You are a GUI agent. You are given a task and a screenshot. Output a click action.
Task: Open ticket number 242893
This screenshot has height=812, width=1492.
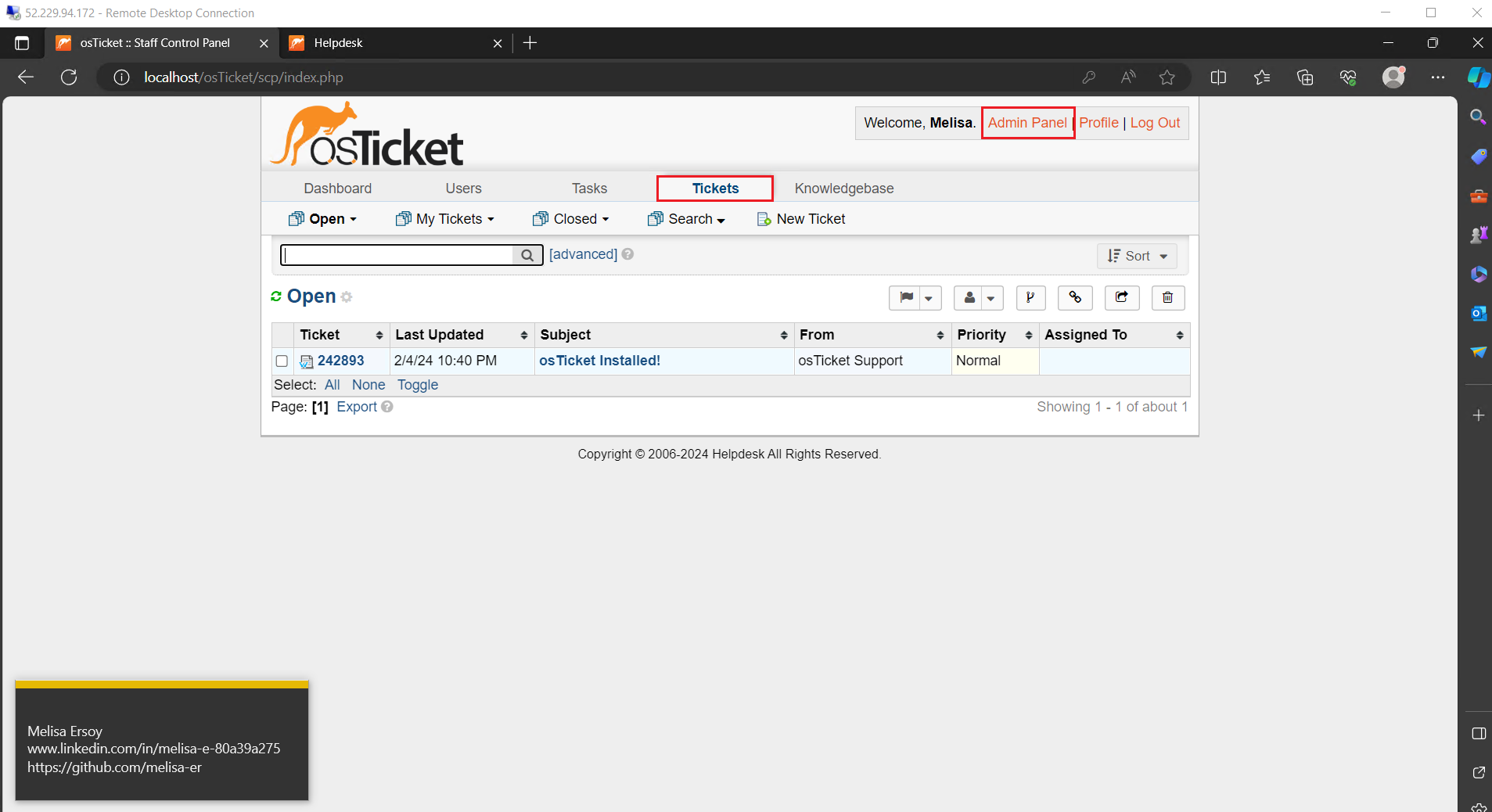point(340,361)
